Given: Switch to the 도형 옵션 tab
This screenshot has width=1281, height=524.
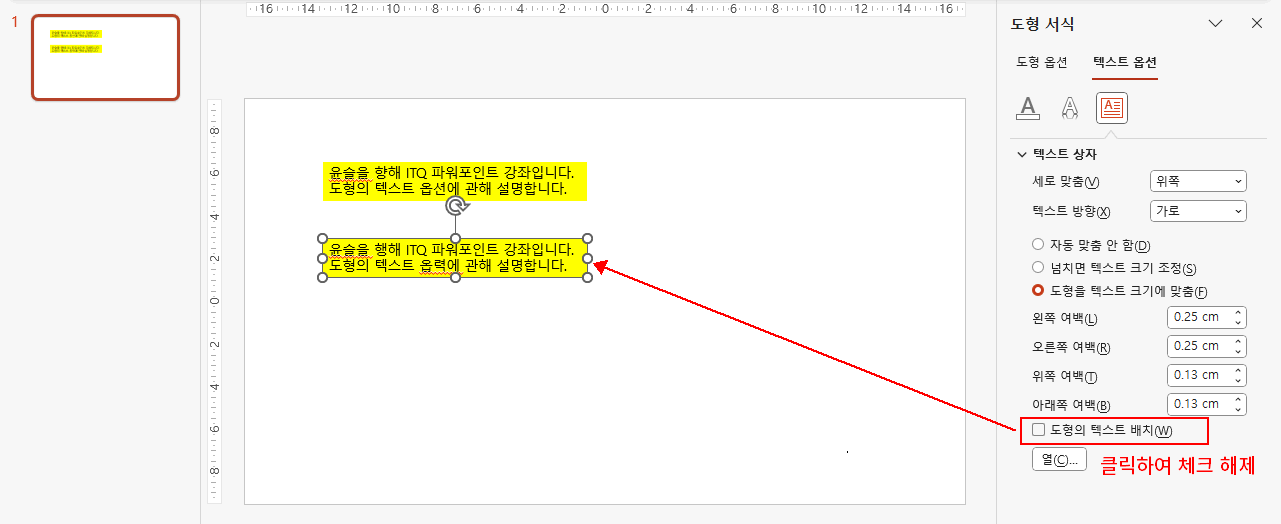Looking at the screenshot, I should click(x=1041, y=62).
